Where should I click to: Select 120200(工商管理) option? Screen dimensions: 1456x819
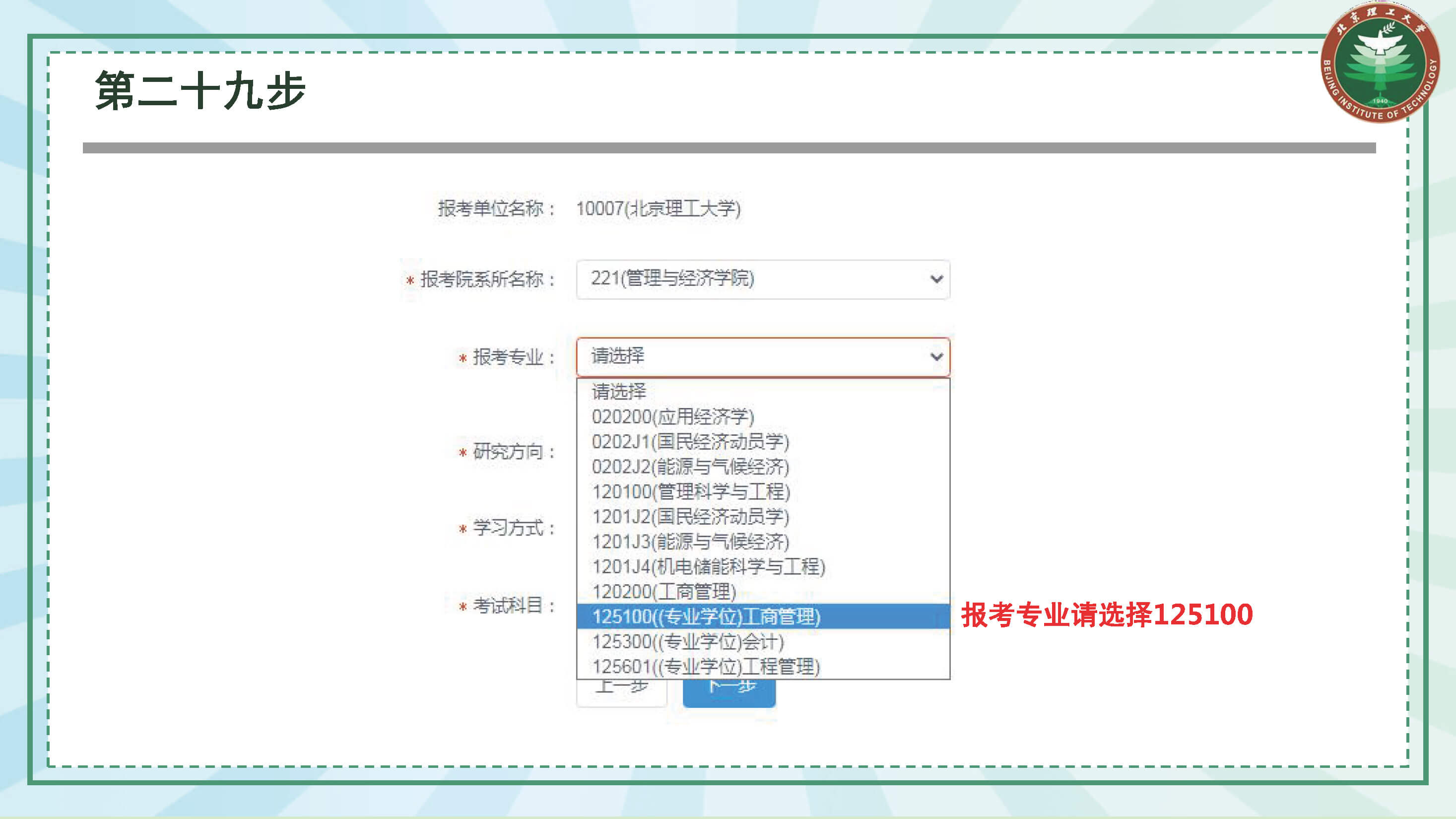click(x=664, y=591)
